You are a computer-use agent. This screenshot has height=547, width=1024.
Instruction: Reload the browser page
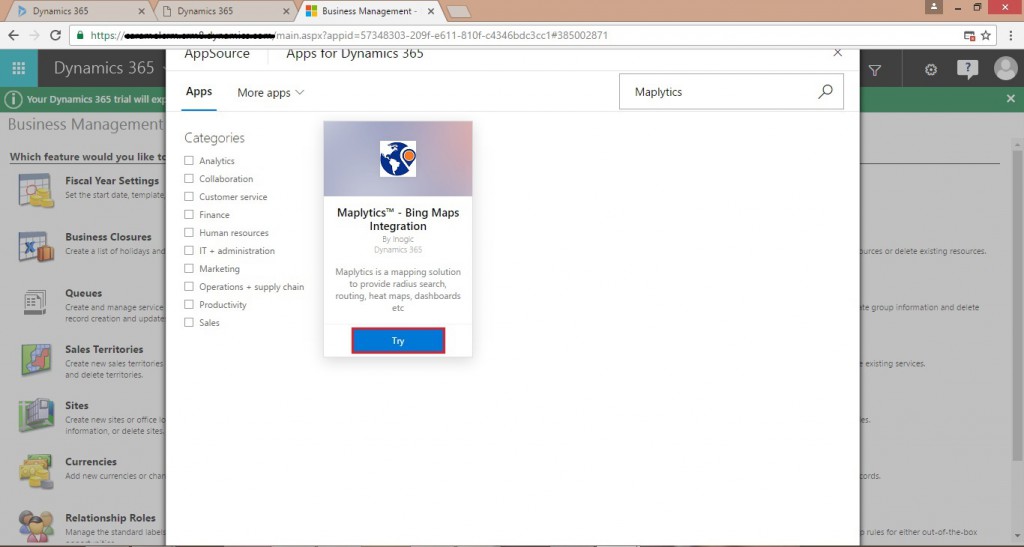tap(56, 35)
